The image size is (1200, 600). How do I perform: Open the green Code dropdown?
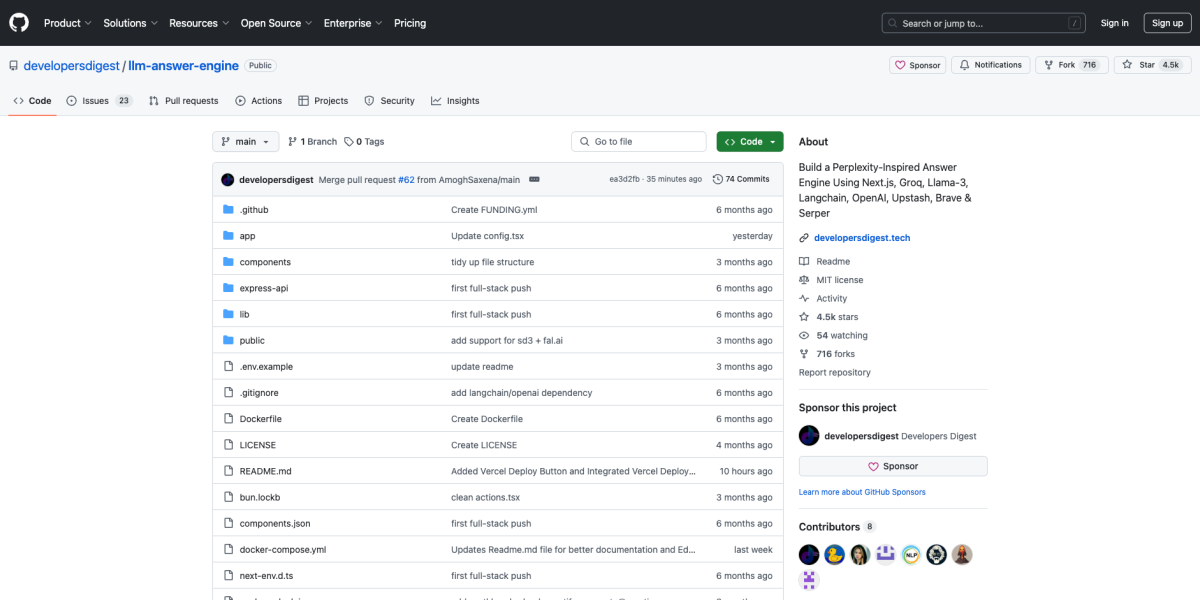coord(749,142)
